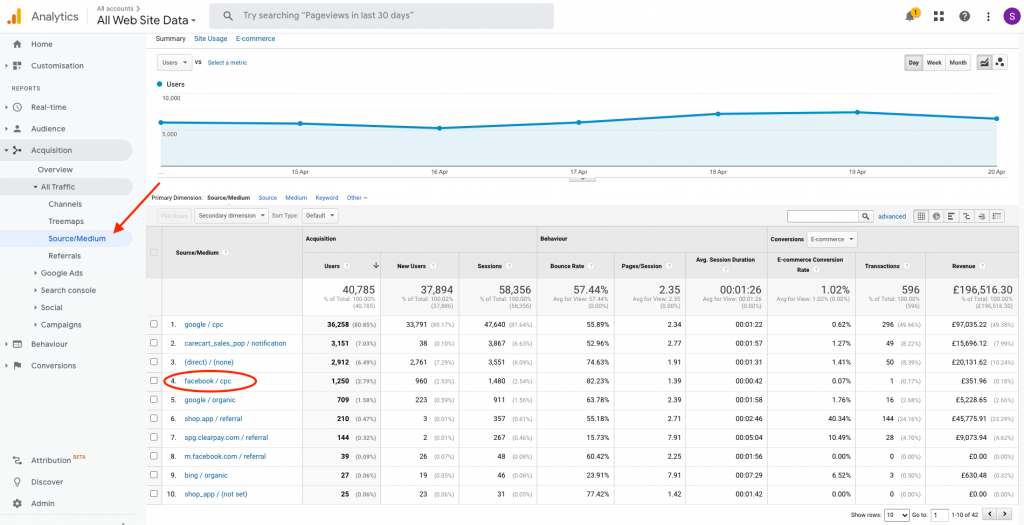Tick checkbox for shop.app / referral row
This screenshot has width=1024, height=525.
pyautogui.click(x=153, y=418)
